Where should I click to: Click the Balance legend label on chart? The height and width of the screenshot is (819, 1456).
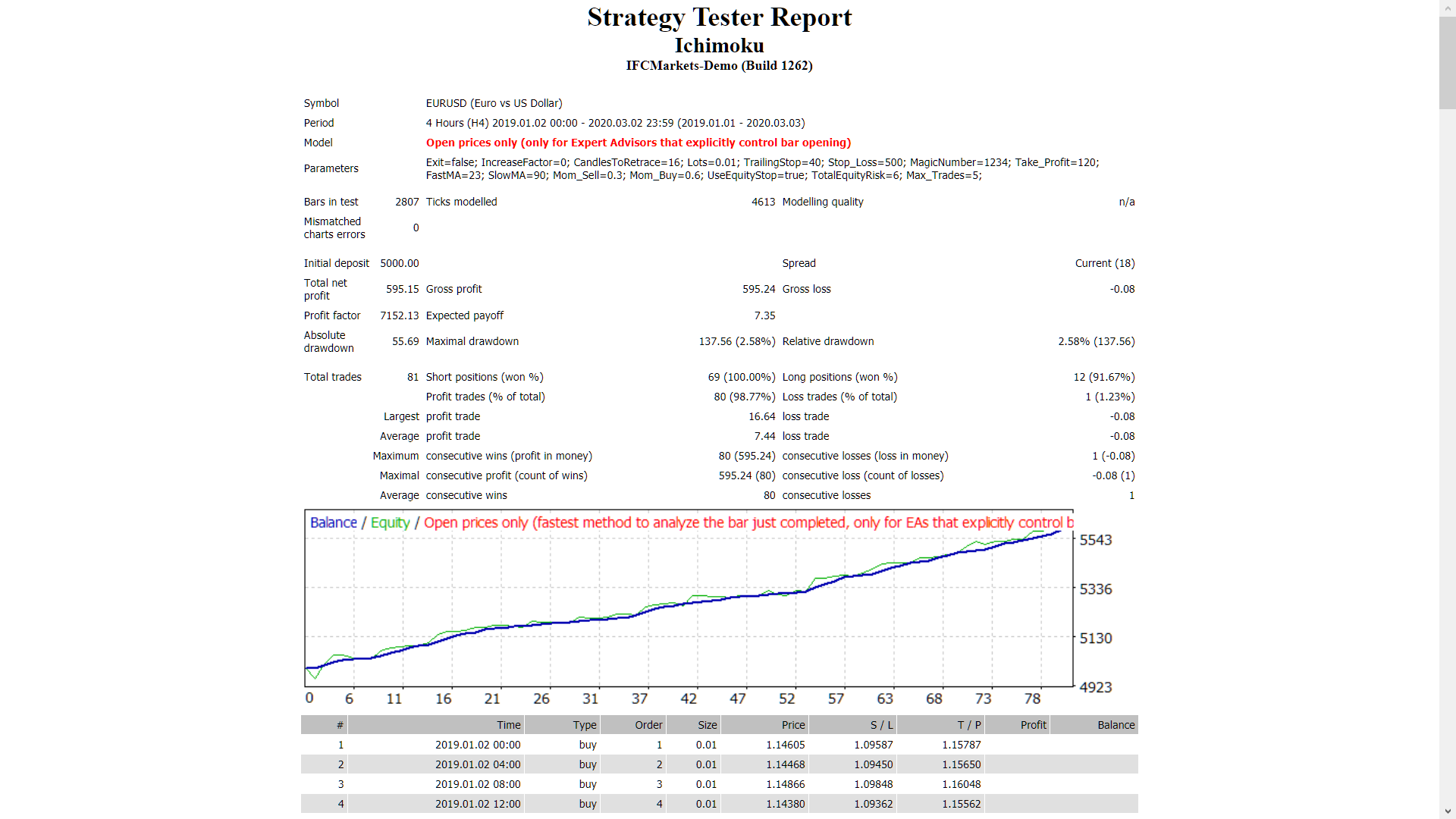click(x=333, y=522)
